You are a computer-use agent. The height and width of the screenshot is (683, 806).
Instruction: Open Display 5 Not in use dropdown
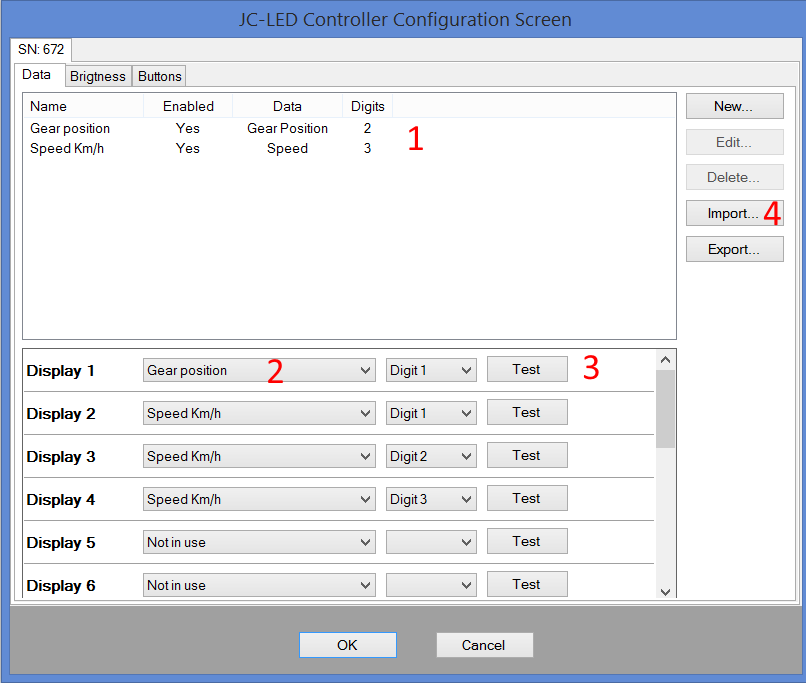click(259, 542)
